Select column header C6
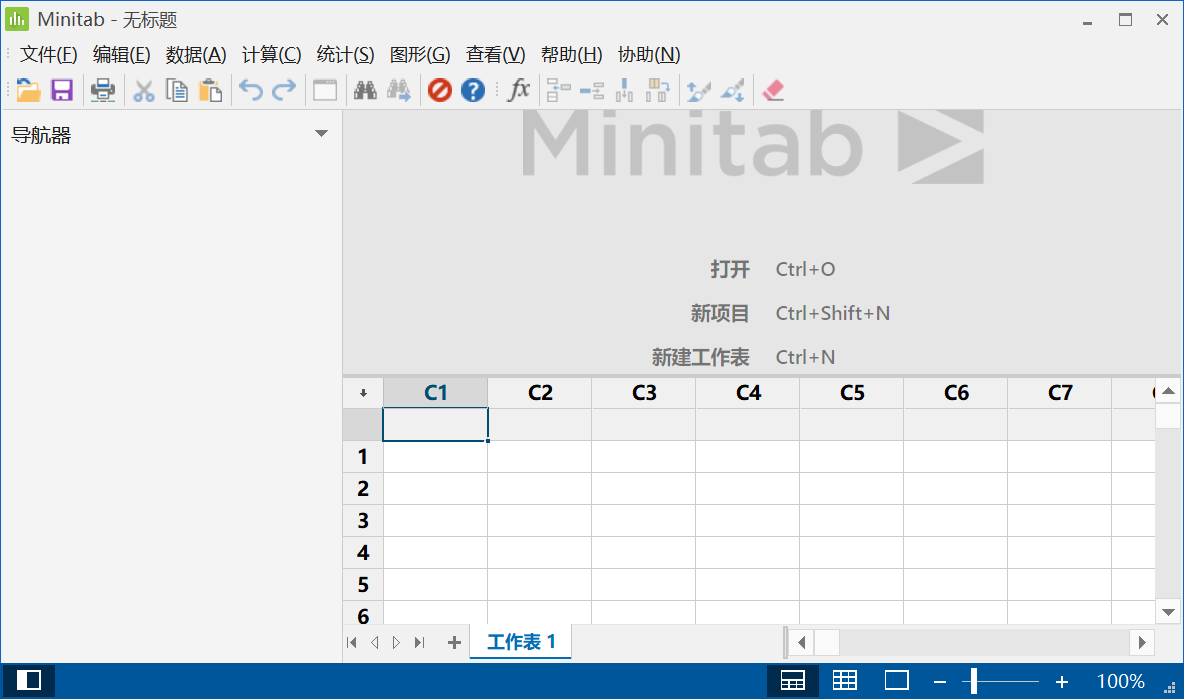Screen dimensions: 1184x699 (956, 393)
